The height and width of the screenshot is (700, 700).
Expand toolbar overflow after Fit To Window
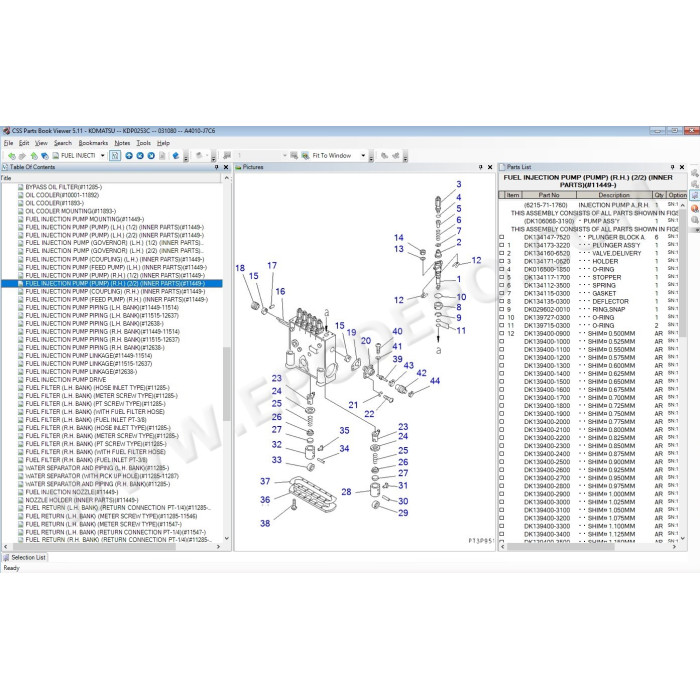tap(371, 158)
